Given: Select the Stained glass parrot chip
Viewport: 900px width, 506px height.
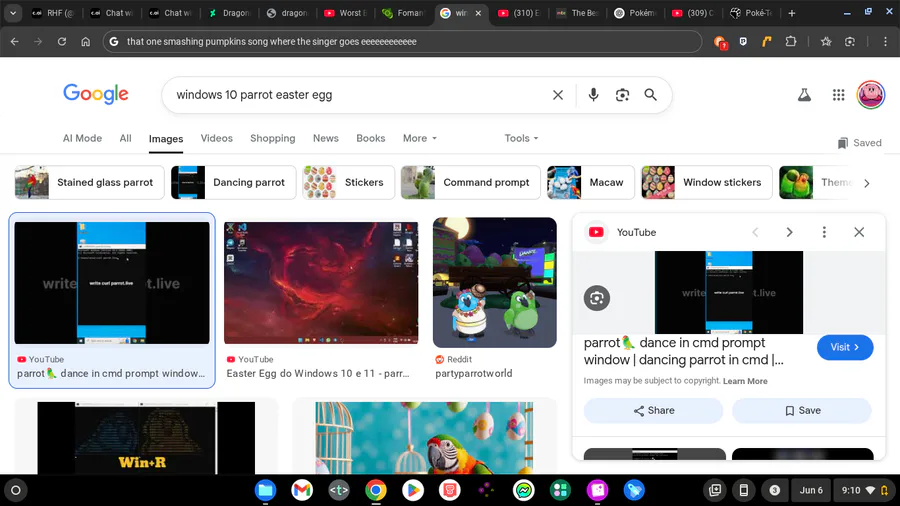Looking at the screenshot, I should coord(89,182).
